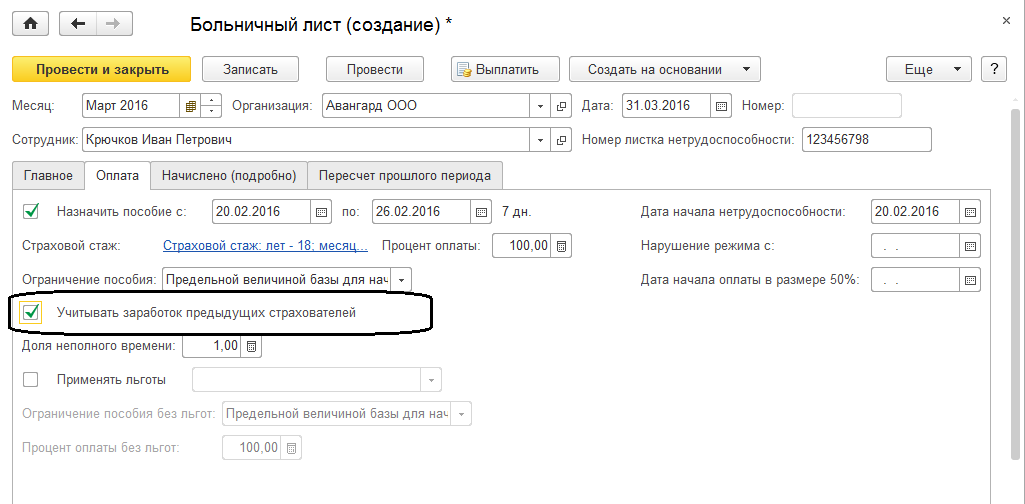Uncheck the Назначить пособие с checkbox
Viewport: 1025px width, 504px height.
pos(31,211)
